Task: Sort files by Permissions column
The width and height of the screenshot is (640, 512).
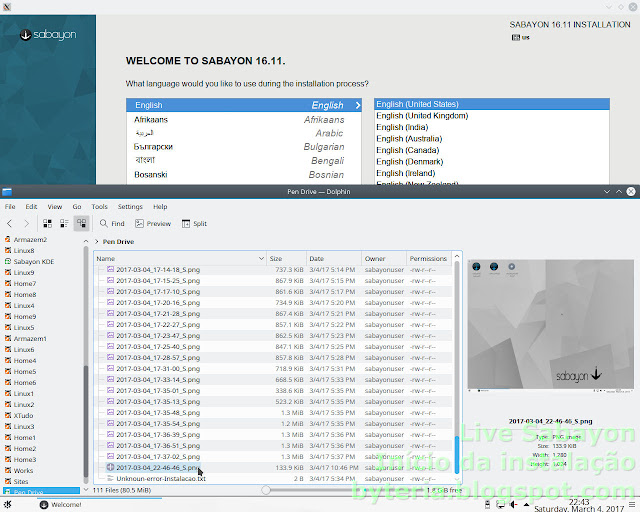Action: [x=429, y=258]
